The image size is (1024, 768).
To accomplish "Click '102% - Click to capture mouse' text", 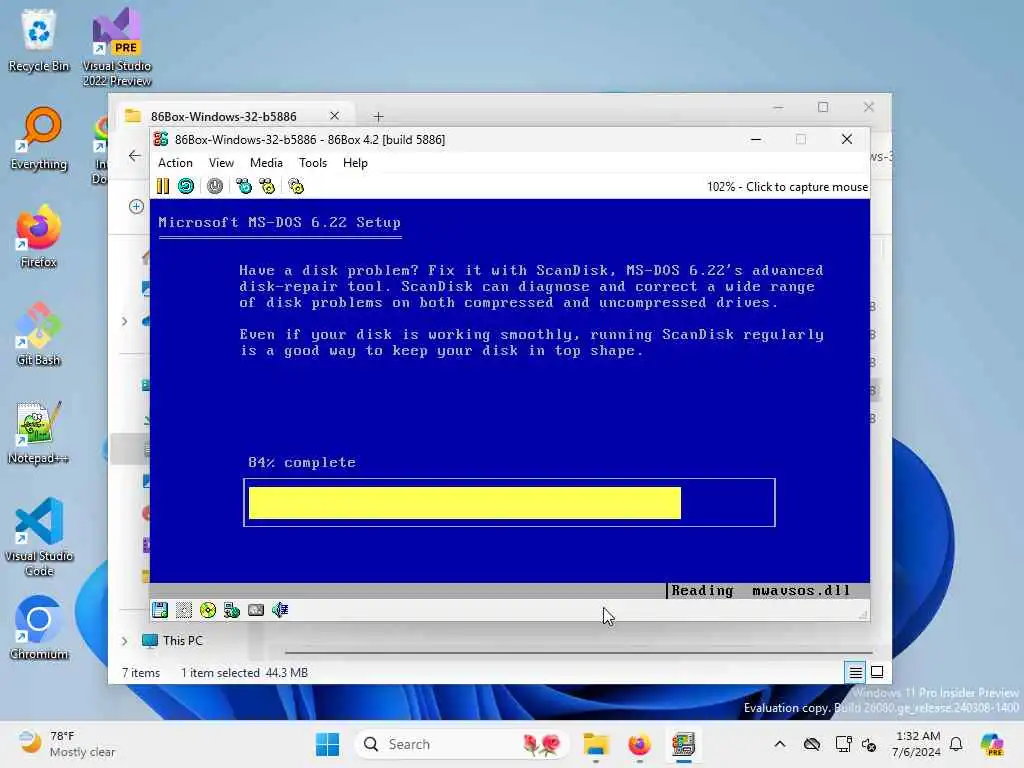I will (787, 187).
